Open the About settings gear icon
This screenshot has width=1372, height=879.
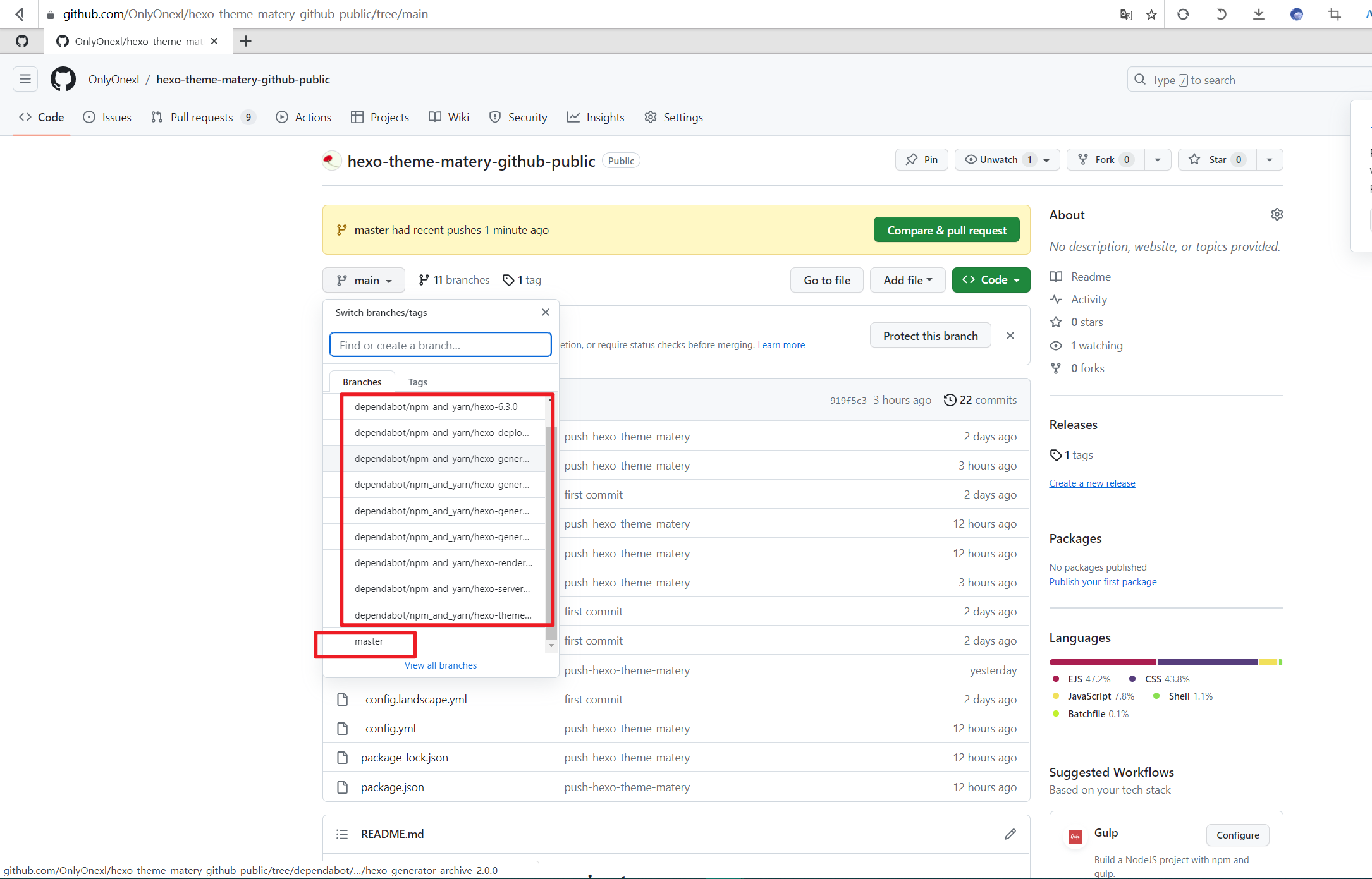(1277, 214)
